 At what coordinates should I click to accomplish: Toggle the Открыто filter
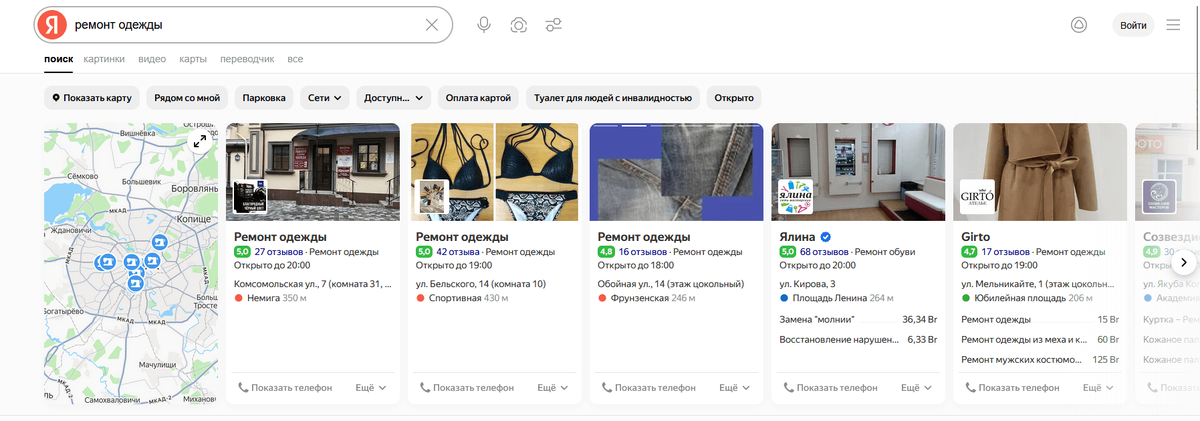(x=734, y=98)
